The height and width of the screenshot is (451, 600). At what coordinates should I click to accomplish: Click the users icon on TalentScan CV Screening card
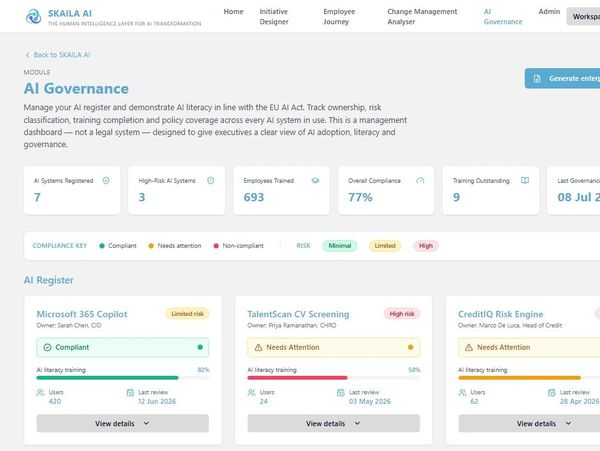(x=251, y=393)
